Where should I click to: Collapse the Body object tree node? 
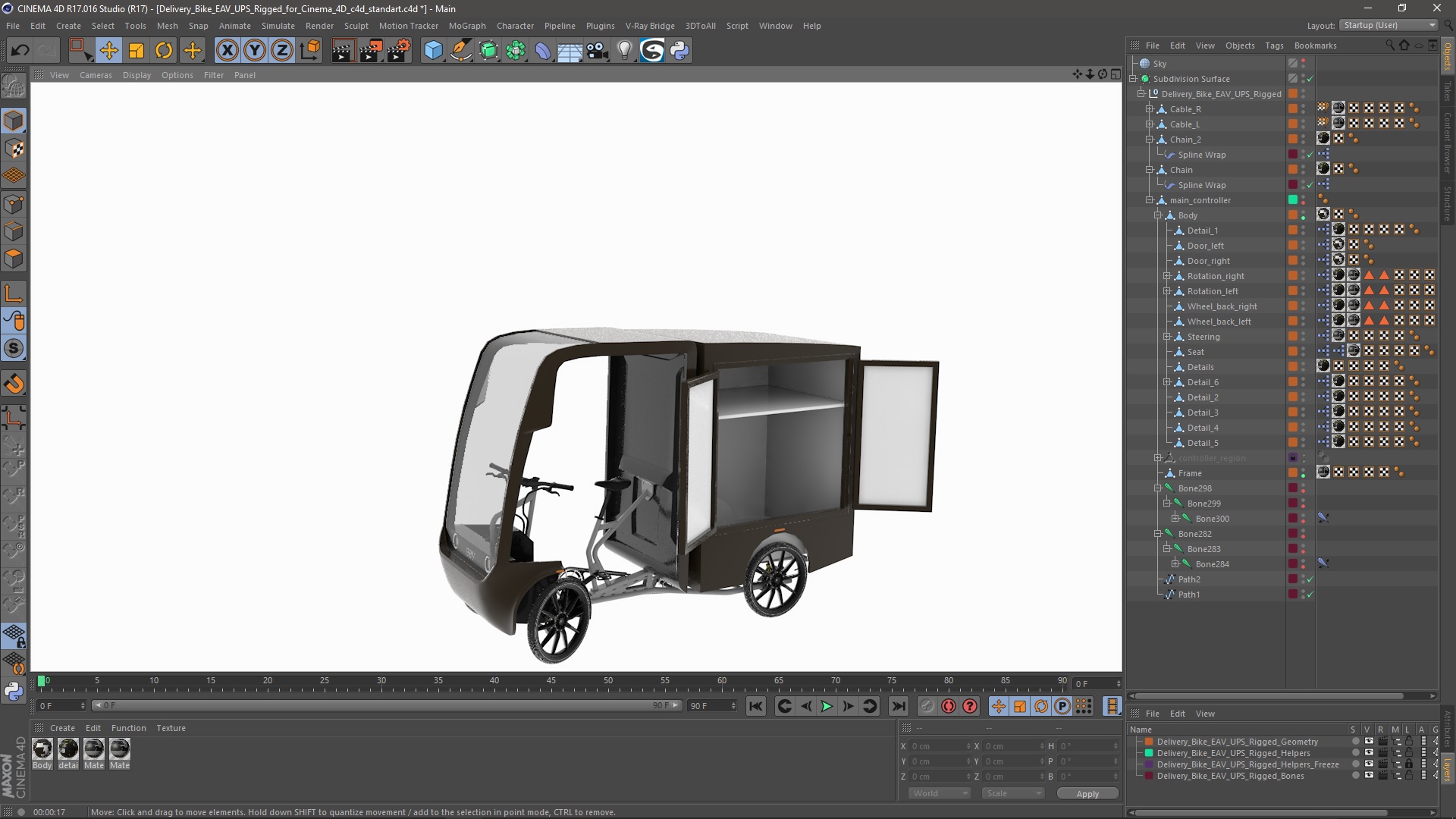coord(1158,215)
